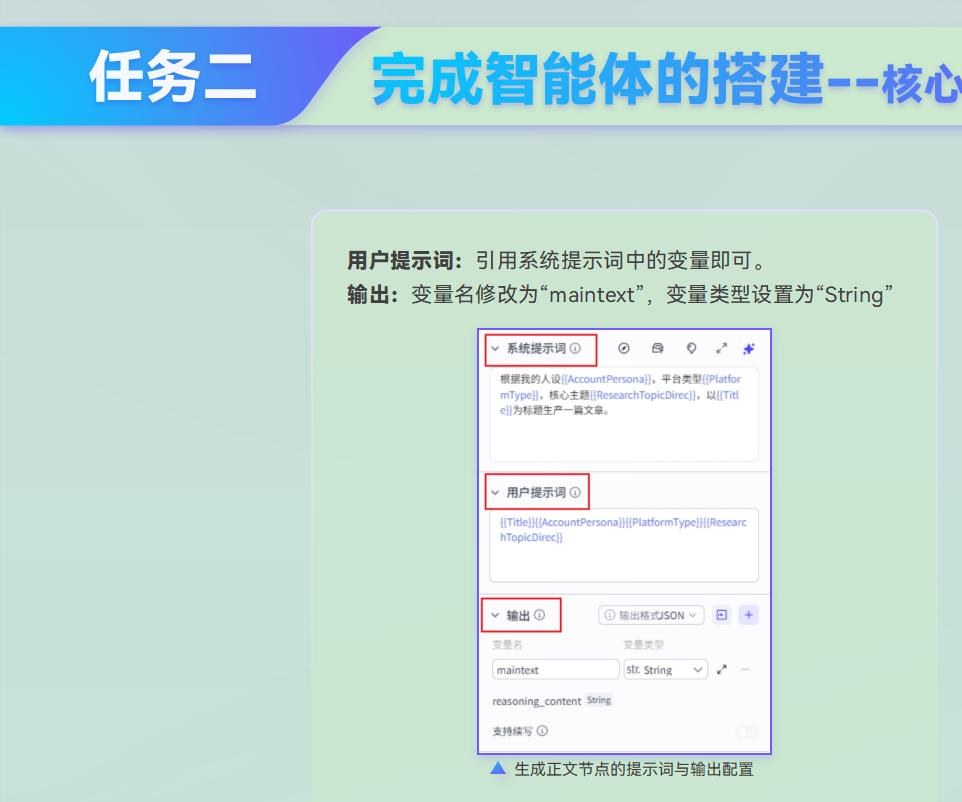Click the import icon beside output format
This screenshot has width=962, height=802.
[722, 615]
